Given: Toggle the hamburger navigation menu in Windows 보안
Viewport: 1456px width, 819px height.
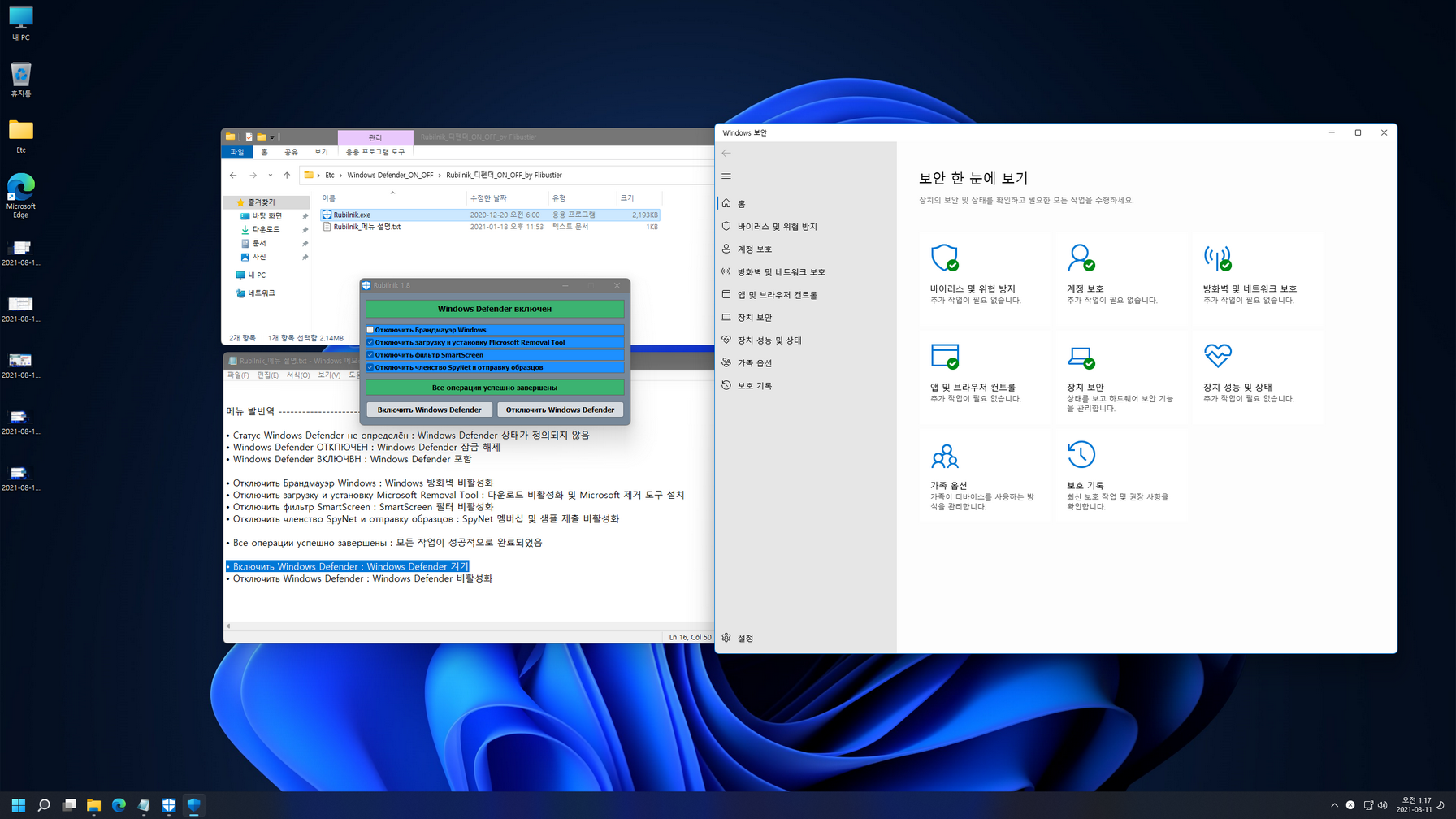Looking at the screenshot, I should pyautogui.click(x=726, y=176).
